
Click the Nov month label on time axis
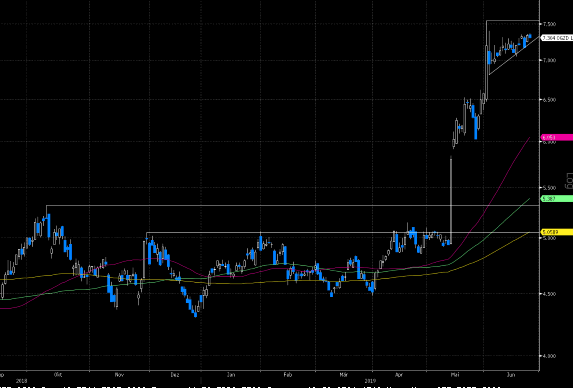119,375
